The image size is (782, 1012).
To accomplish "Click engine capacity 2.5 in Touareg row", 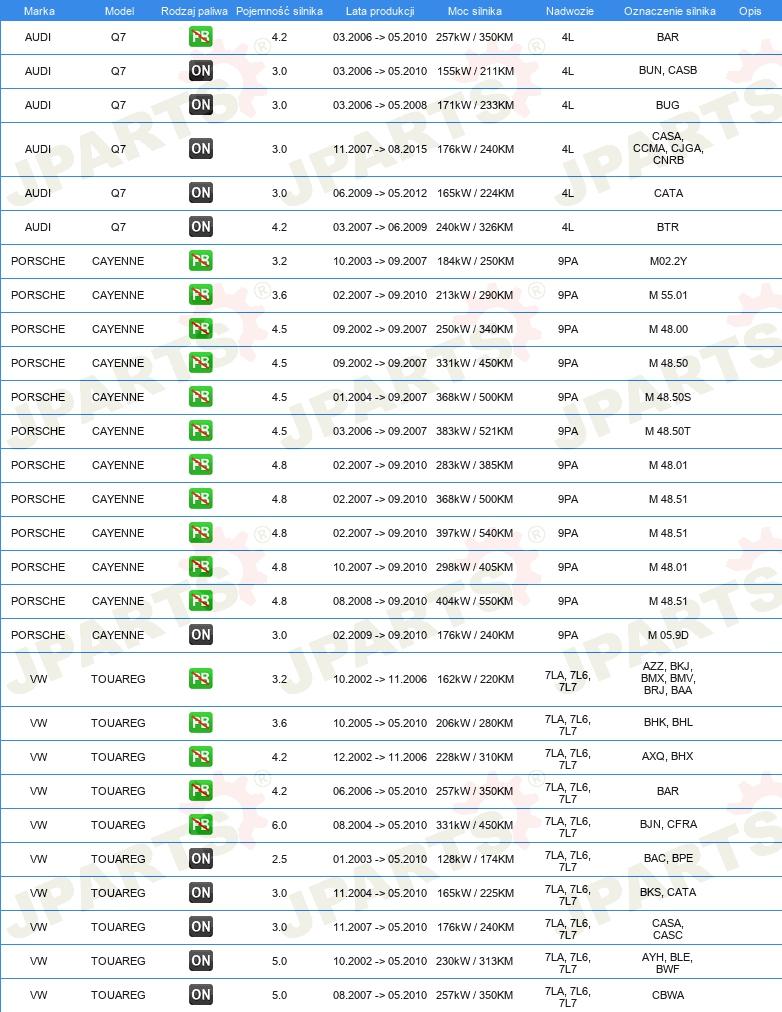I will [x=279, y=859].
